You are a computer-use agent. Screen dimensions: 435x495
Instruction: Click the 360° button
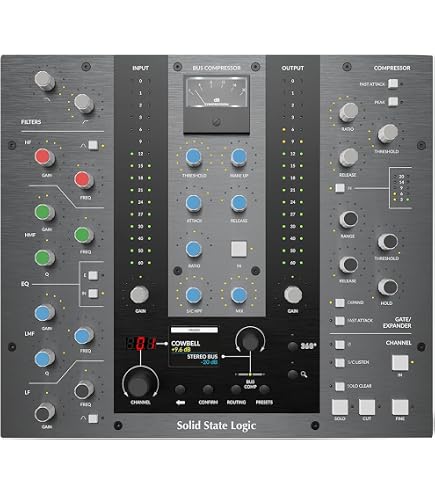(x=293, y=346)
